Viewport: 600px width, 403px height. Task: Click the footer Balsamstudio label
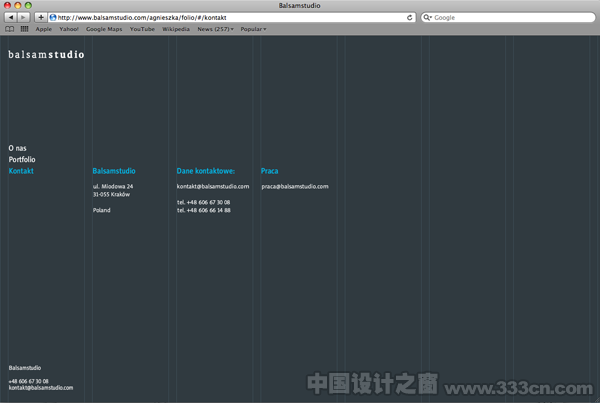25,368
